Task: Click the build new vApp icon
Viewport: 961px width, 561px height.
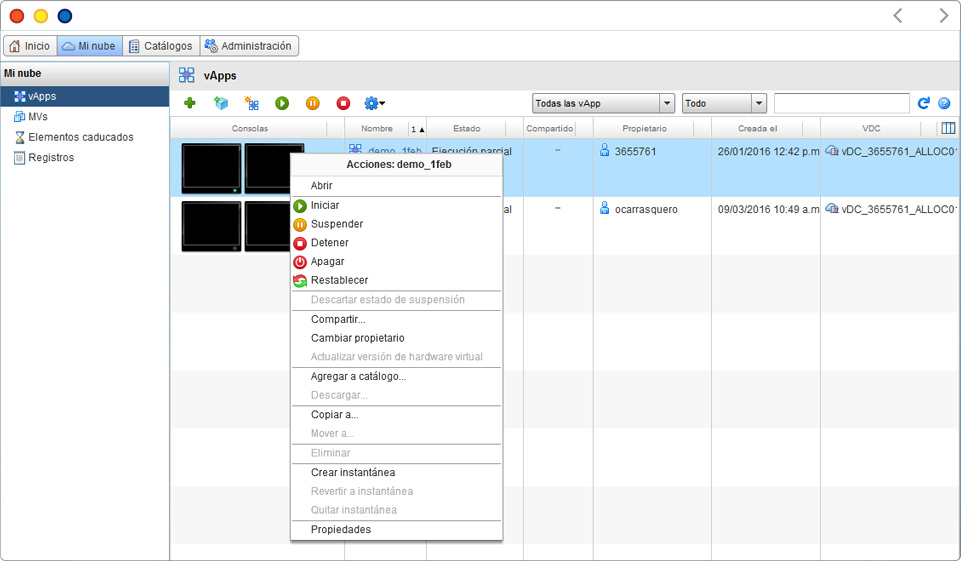Action: point(252,103)
